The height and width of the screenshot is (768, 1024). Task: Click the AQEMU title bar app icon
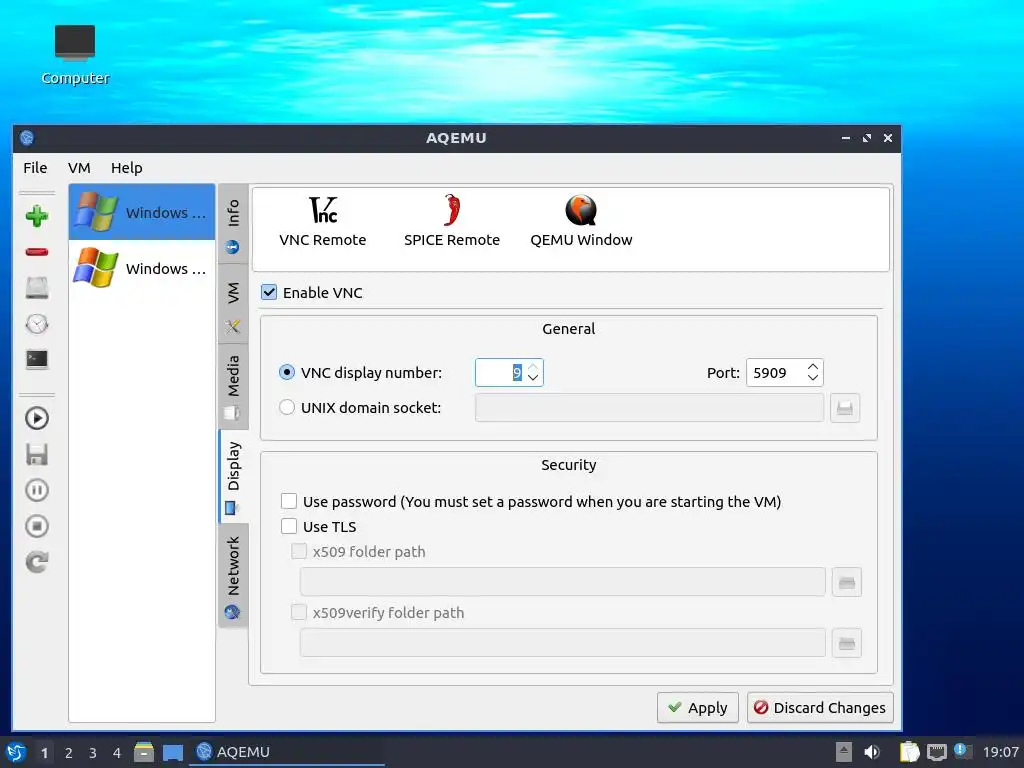pyautogui.click(x=27, y=138)
